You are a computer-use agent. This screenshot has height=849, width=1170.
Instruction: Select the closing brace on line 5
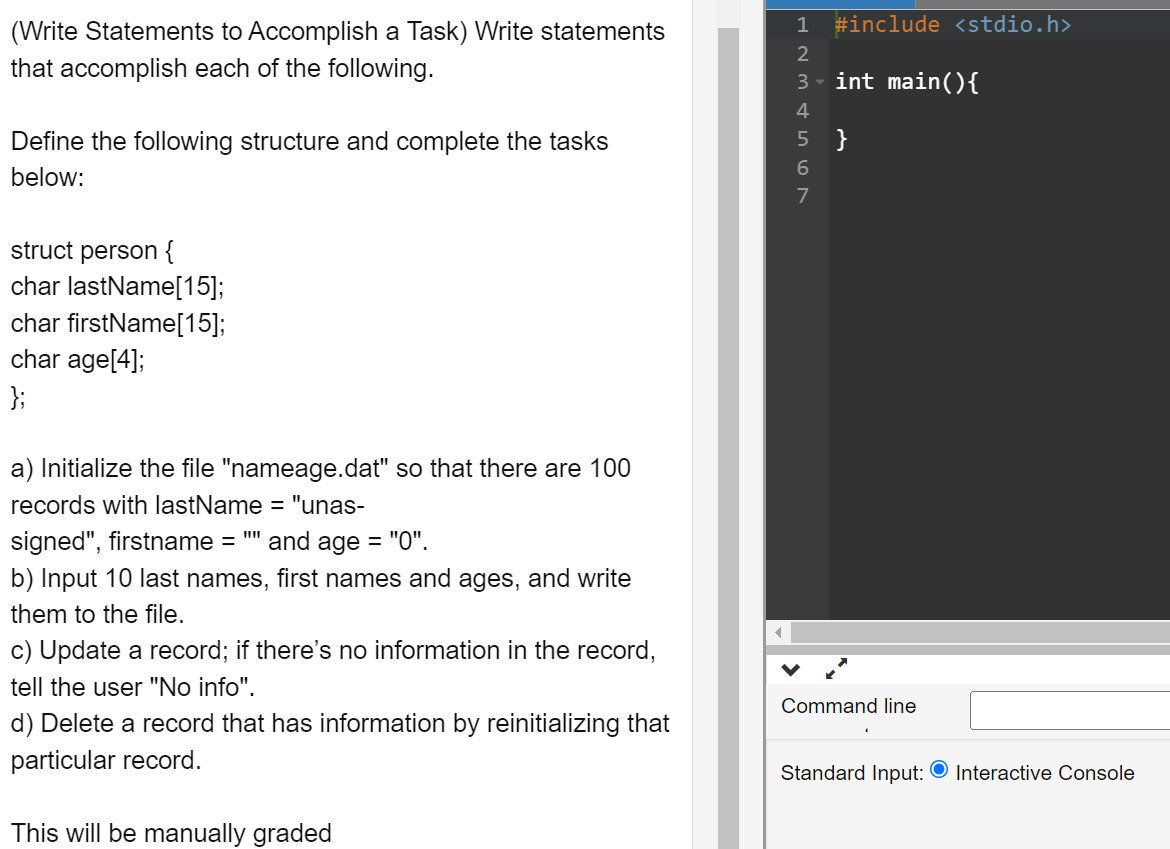[843, 139]
